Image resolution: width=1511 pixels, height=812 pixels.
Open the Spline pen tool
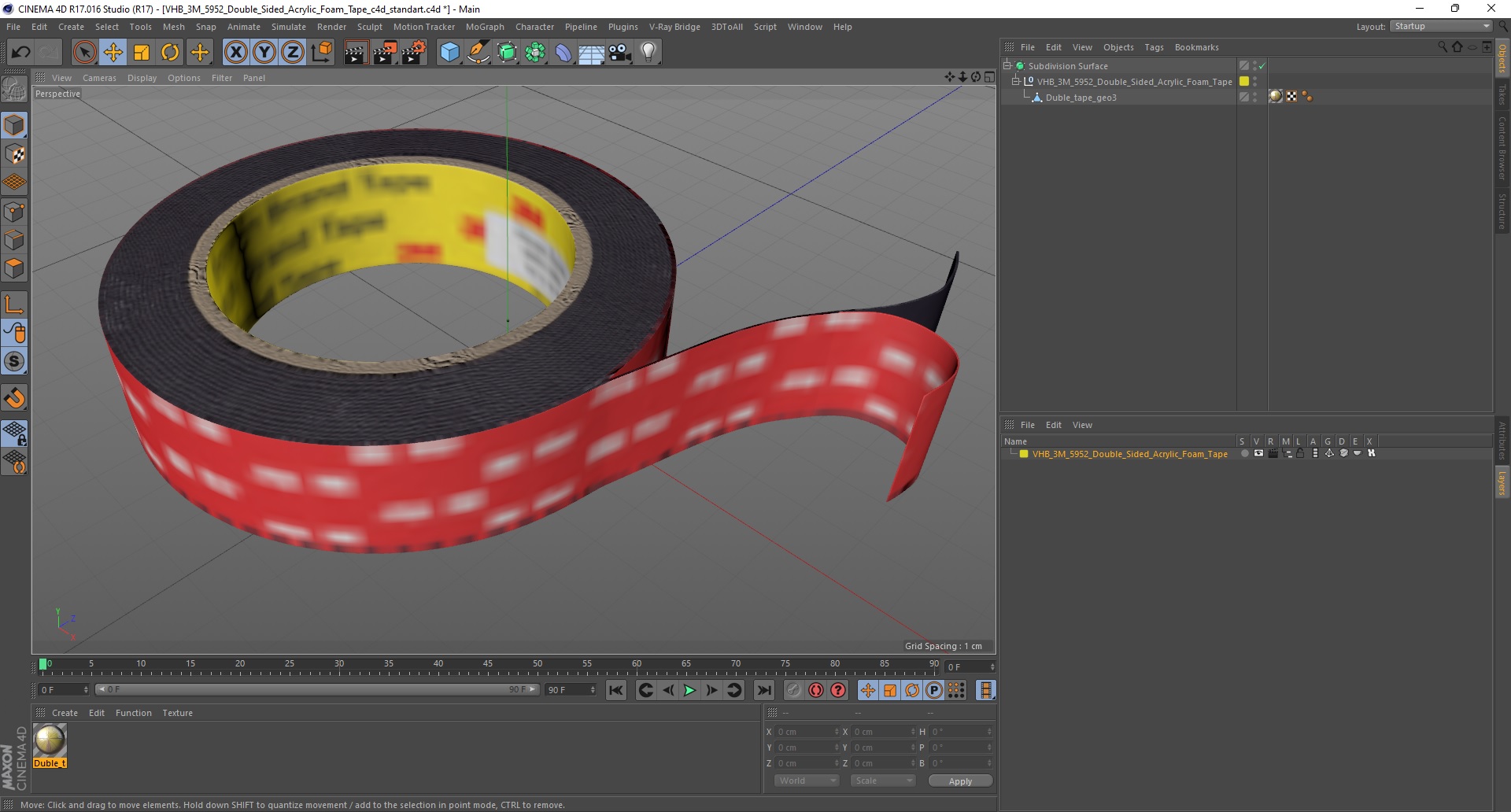478,53
